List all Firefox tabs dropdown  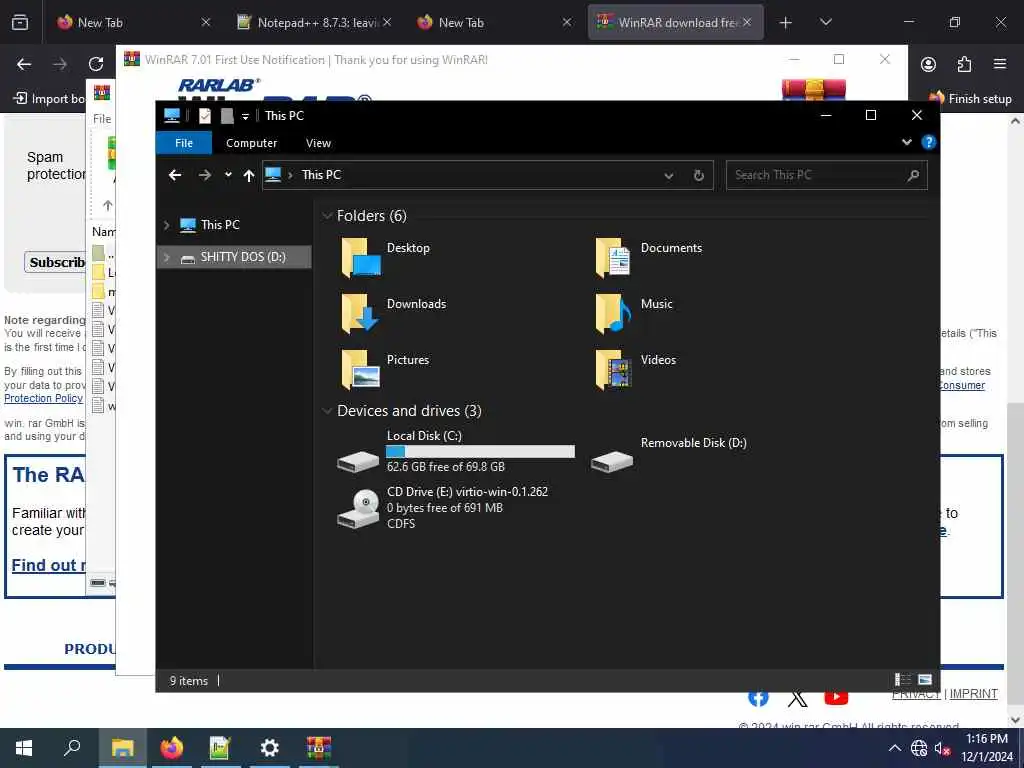pos(825,22)
